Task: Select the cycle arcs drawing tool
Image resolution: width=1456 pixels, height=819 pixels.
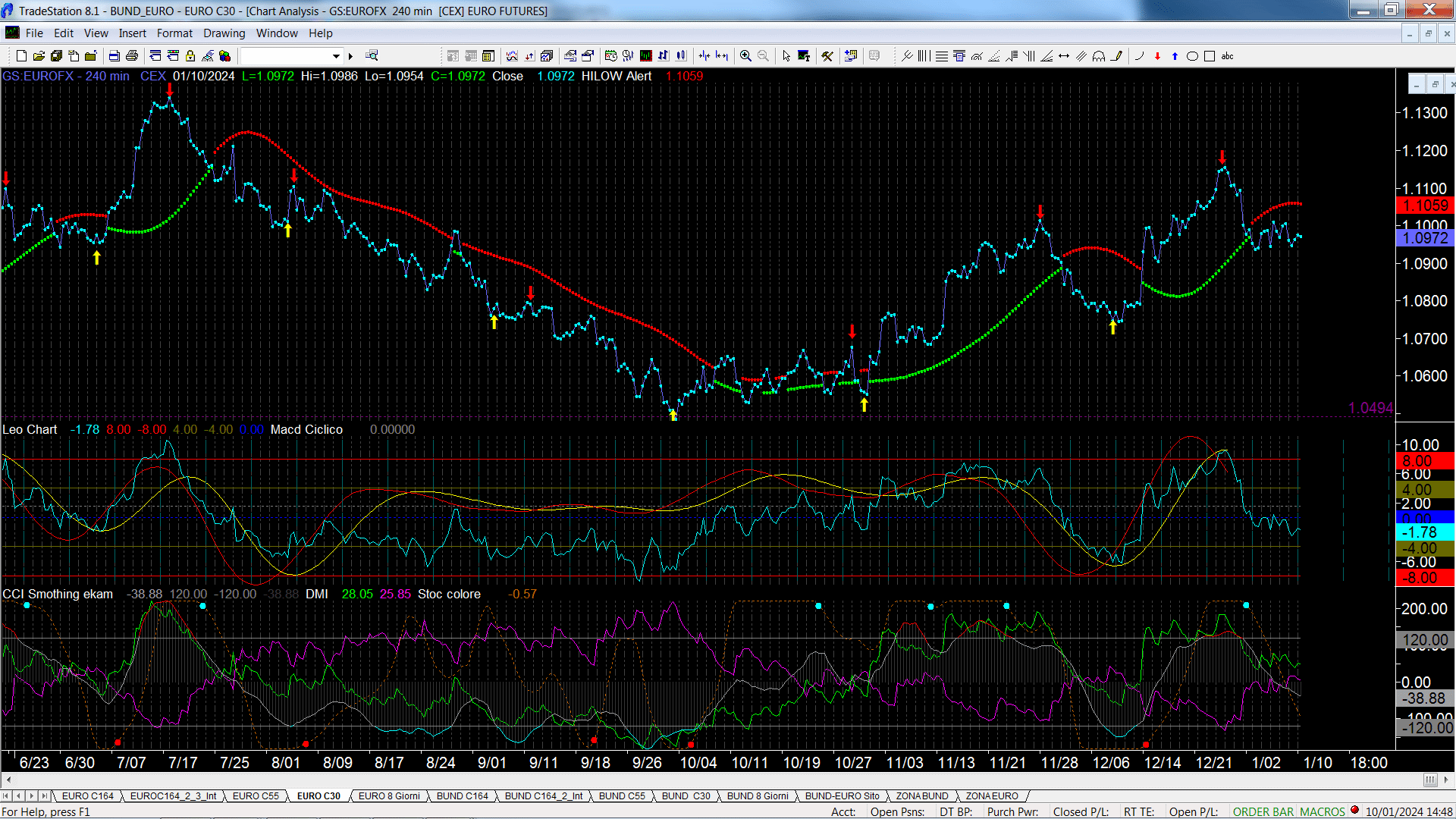Action: pos(1099,56)
